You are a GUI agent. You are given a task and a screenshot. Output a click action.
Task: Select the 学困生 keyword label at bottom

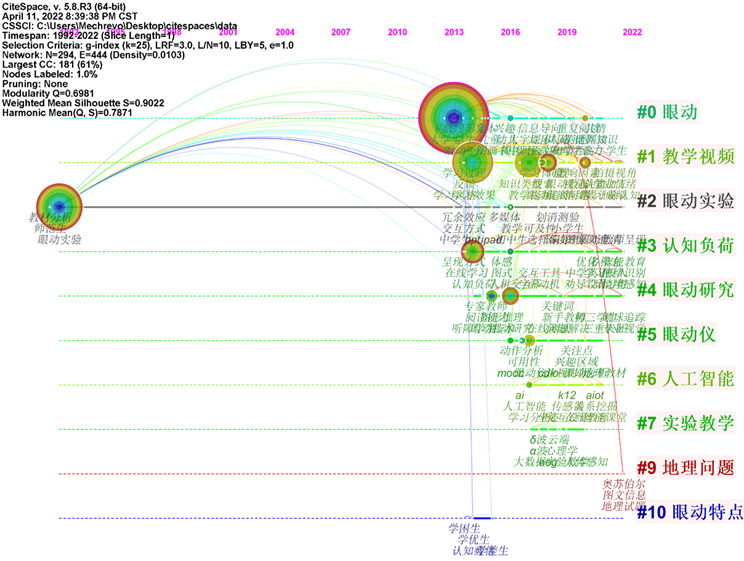tap(464, 528)
